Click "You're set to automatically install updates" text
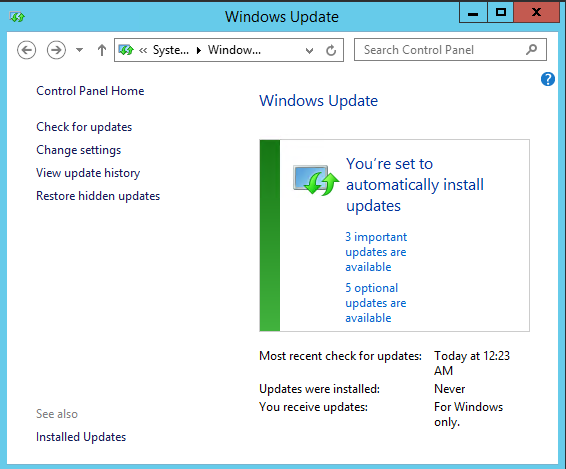 pos(415,185)
